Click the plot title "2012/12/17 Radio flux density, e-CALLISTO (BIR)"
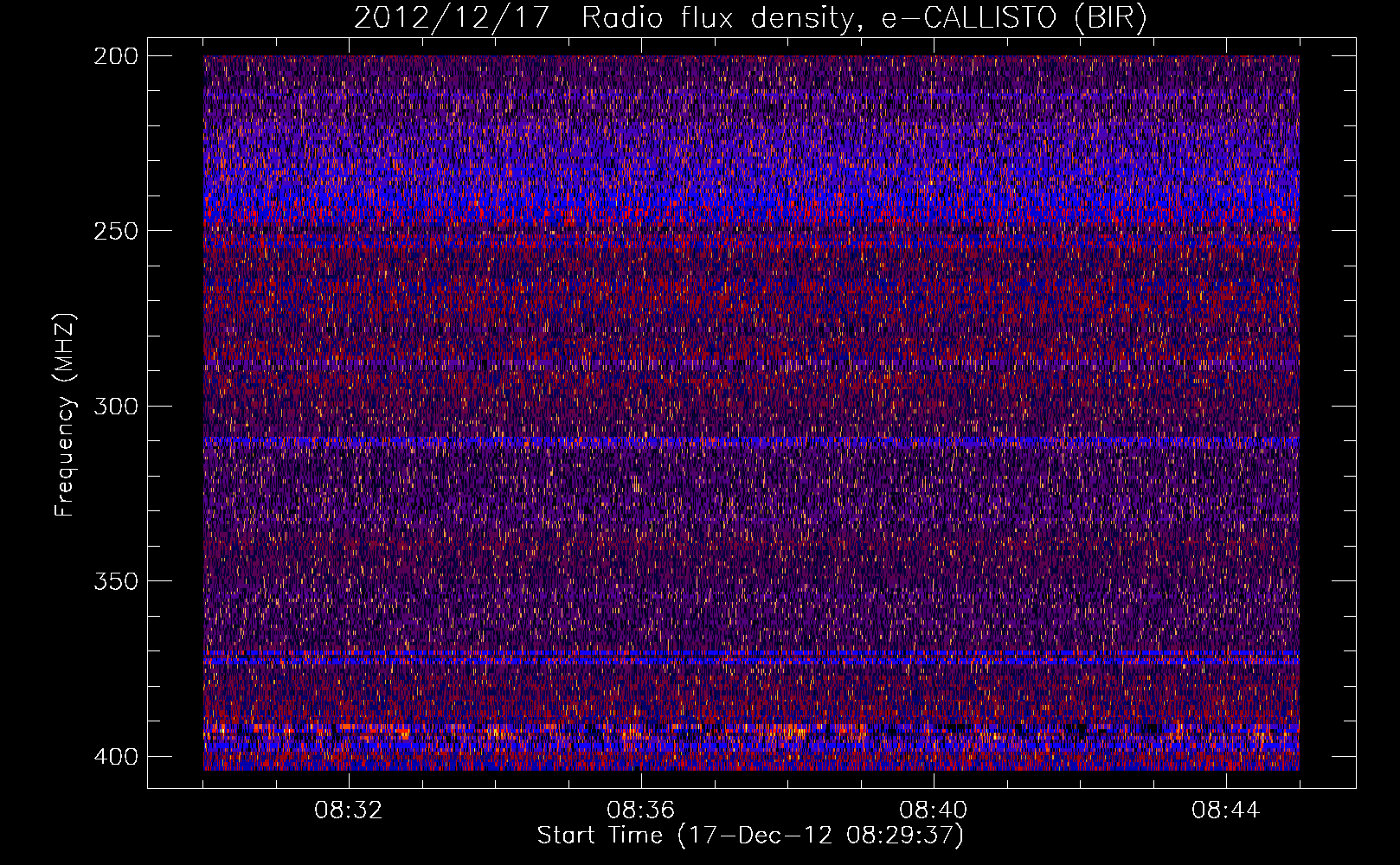 749,18
